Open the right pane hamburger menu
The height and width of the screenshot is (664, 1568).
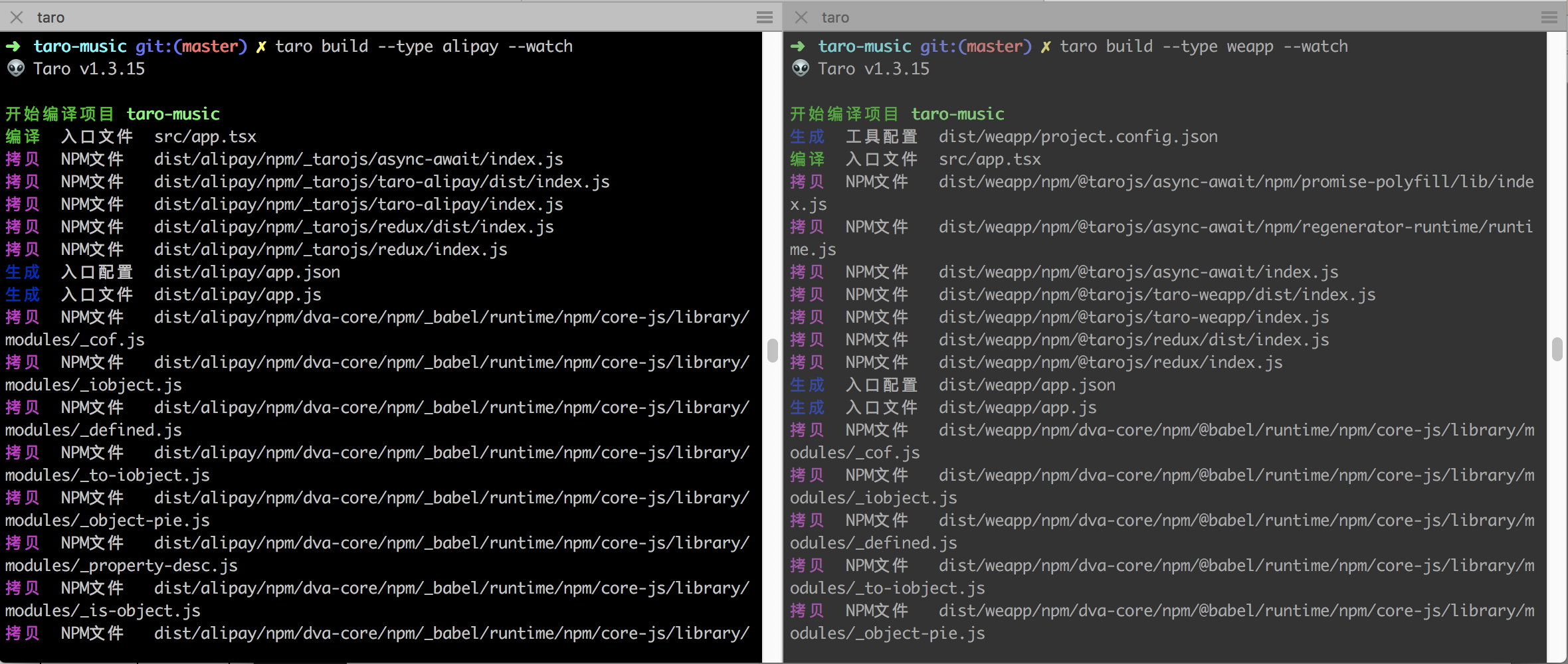click(x=1549, y=17)
